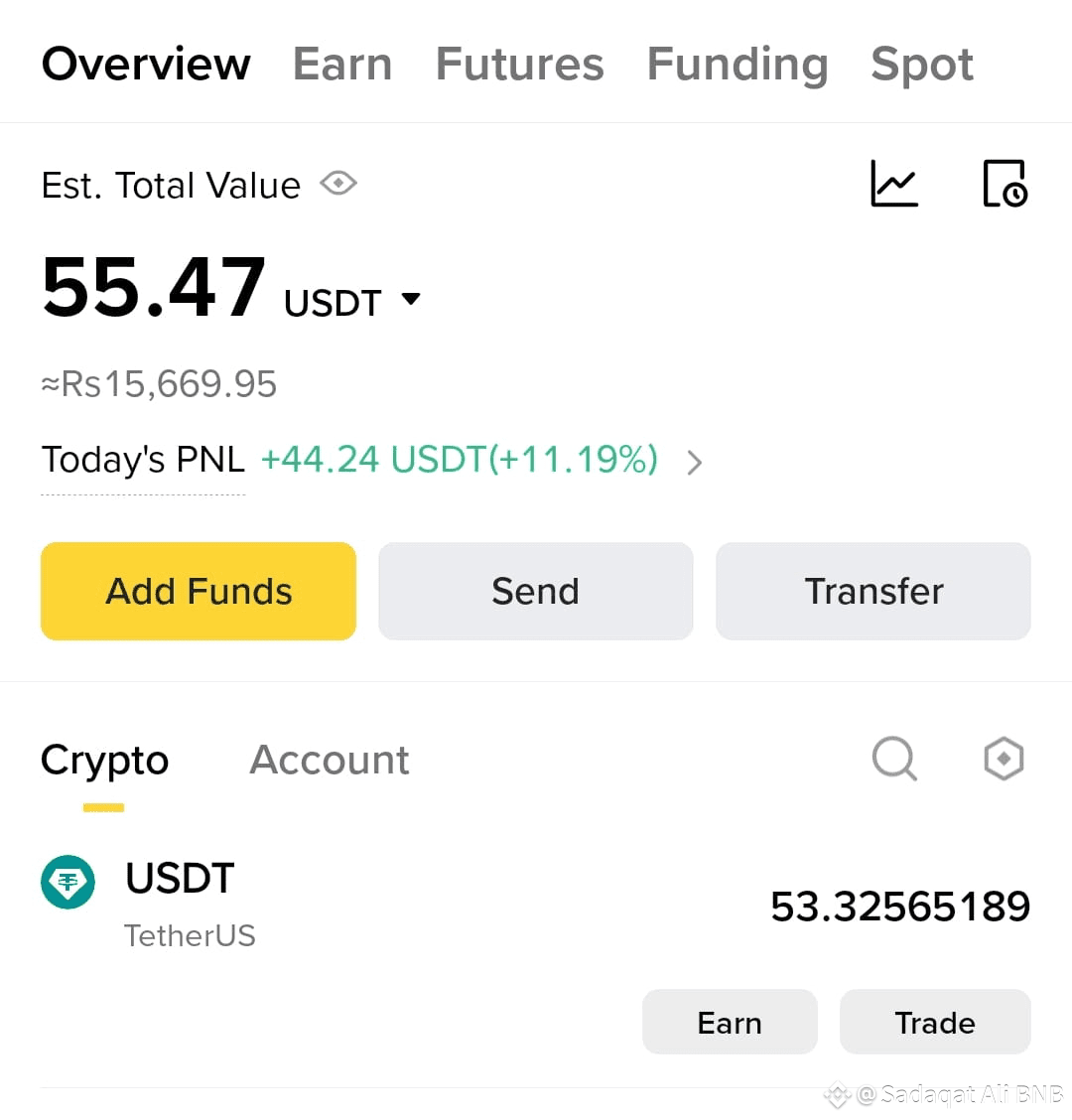Viewport: 1072px width, 1120px height.
Task: Click the Transfer button
Action: pyautogui.click(x=873, y=591)
